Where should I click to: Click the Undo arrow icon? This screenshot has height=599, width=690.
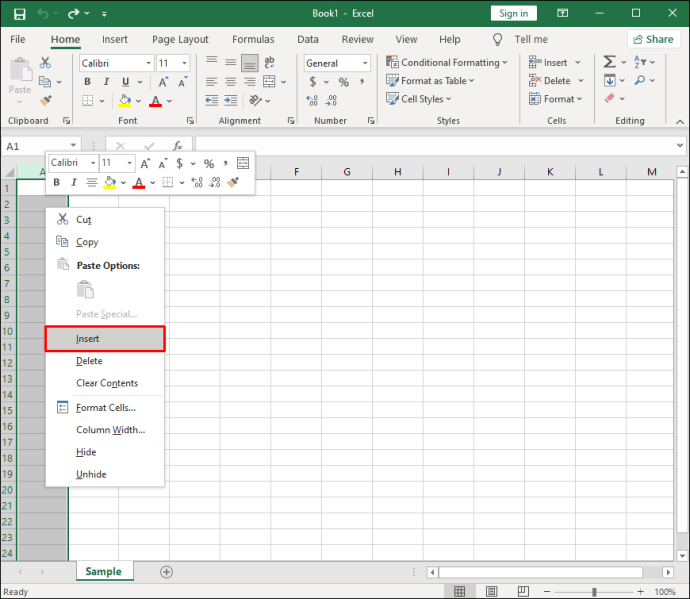pyautogui.click(x=43, y=14)
